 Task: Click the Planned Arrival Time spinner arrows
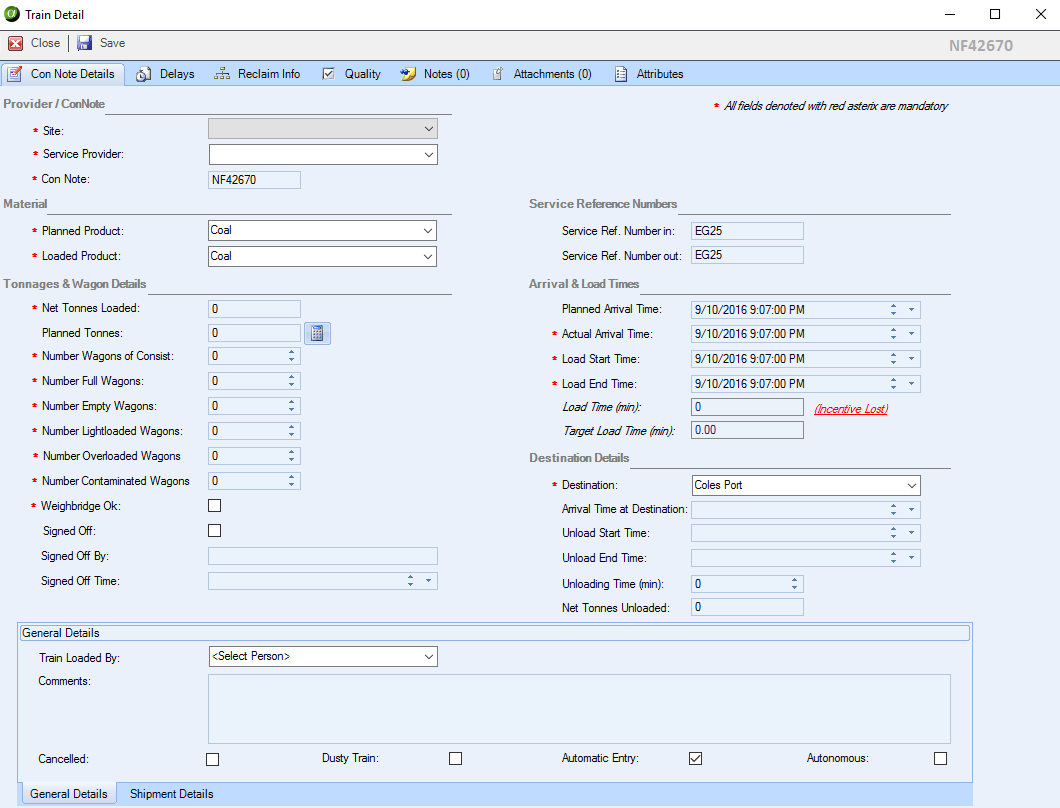[x=894, y=310]
